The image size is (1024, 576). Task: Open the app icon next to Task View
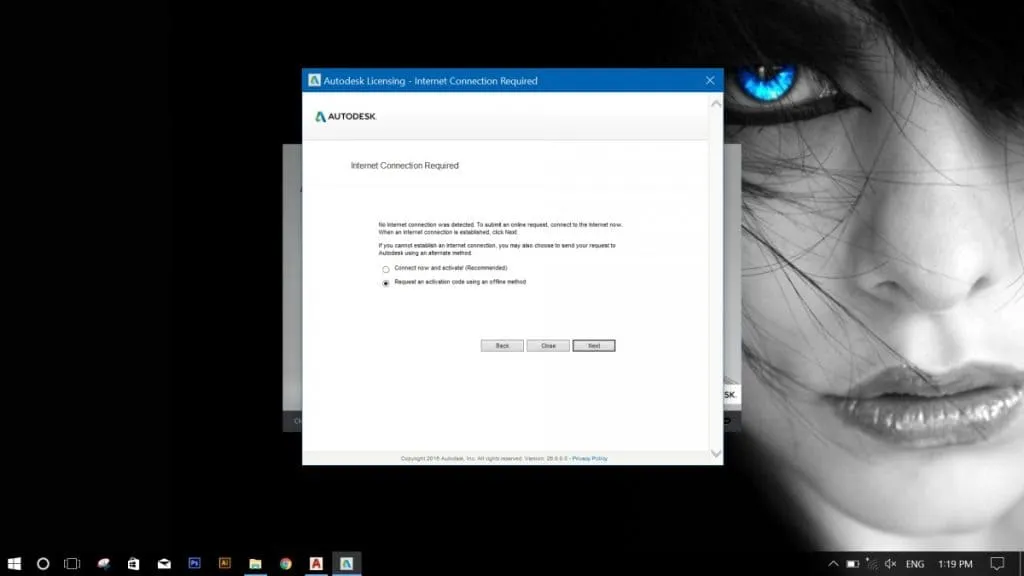(x=103, y=564)
